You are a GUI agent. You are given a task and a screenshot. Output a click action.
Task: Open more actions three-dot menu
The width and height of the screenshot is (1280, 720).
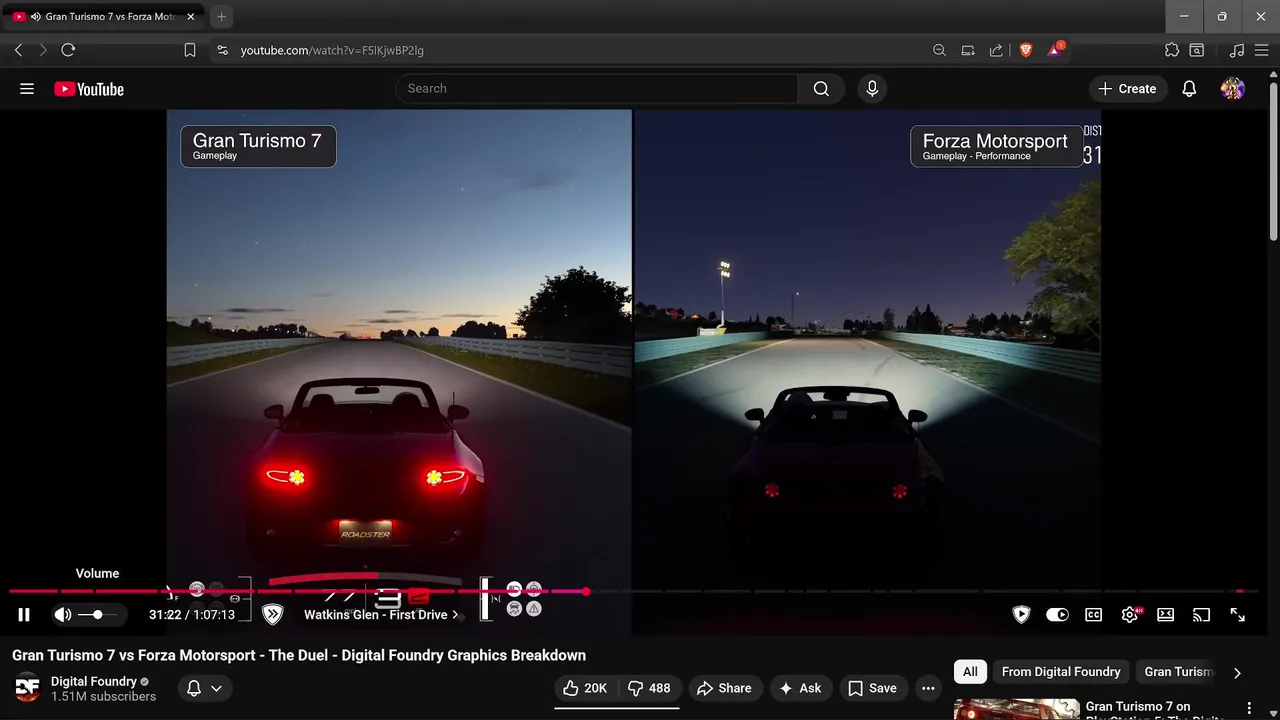[928, 688]
